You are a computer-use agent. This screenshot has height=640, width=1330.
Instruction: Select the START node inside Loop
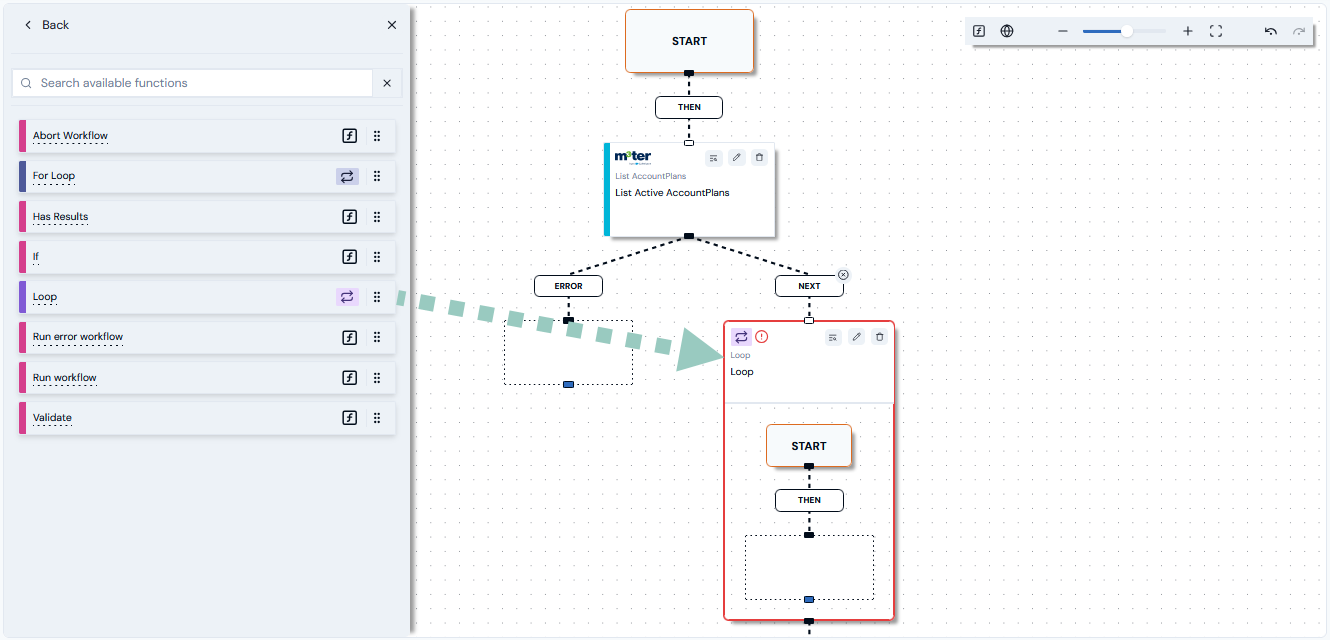click(x=809, y=446)
